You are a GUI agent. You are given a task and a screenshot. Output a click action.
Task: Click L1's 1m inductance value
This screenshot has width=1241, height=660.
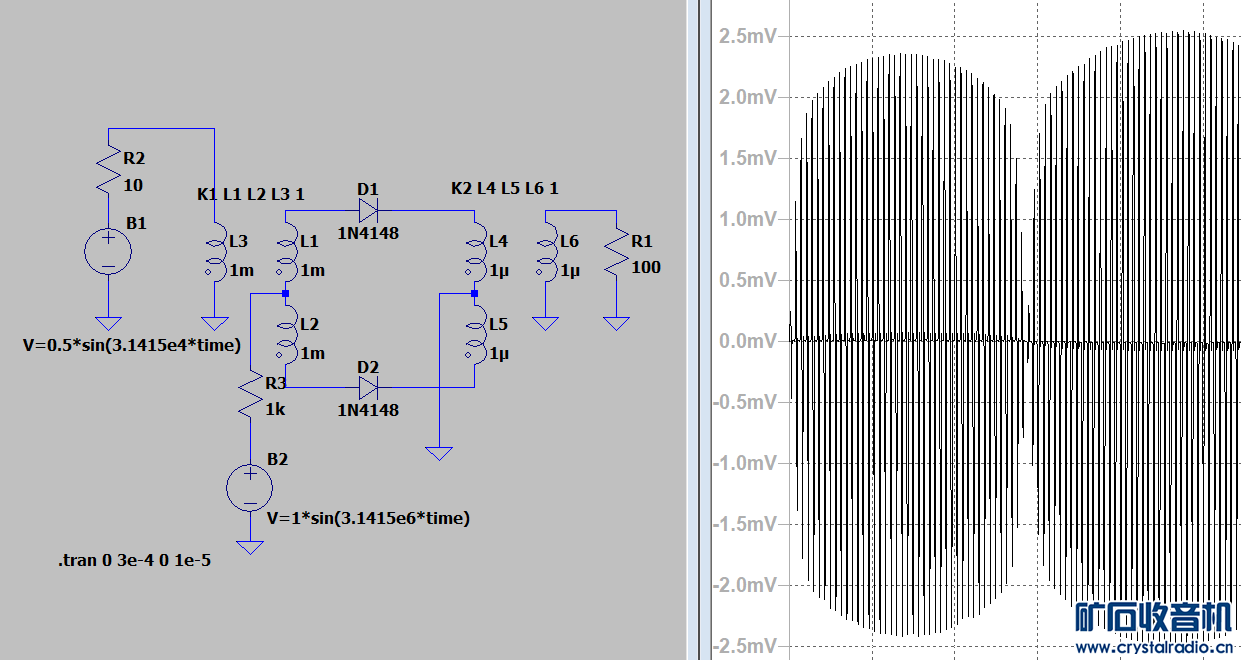click(312, 271)
